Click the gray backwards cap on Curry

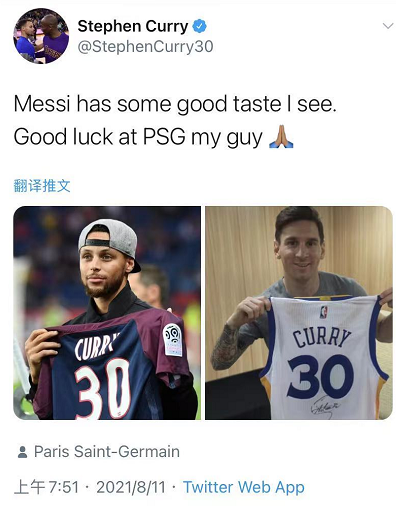(x=110, y=238)
